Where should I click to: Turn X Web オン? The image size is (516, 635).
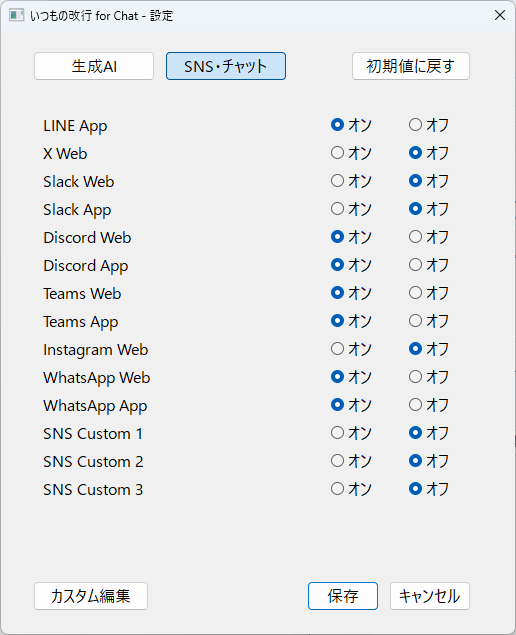(x=351, y=153)
